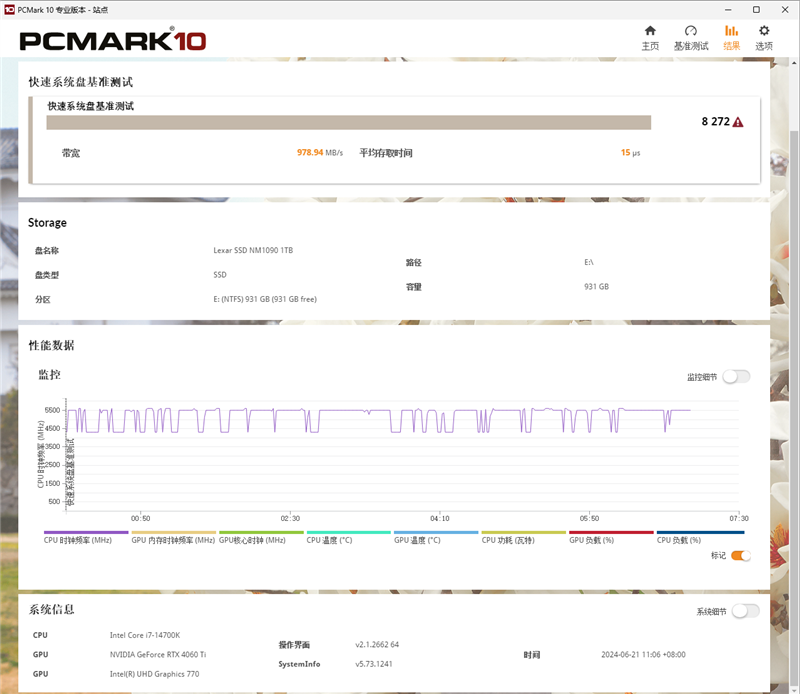800x694 pixels.
Task: Toggle CPU 时钟频率 (MHz) legend series
Action: pyautogui.click(x=86, y=538)
